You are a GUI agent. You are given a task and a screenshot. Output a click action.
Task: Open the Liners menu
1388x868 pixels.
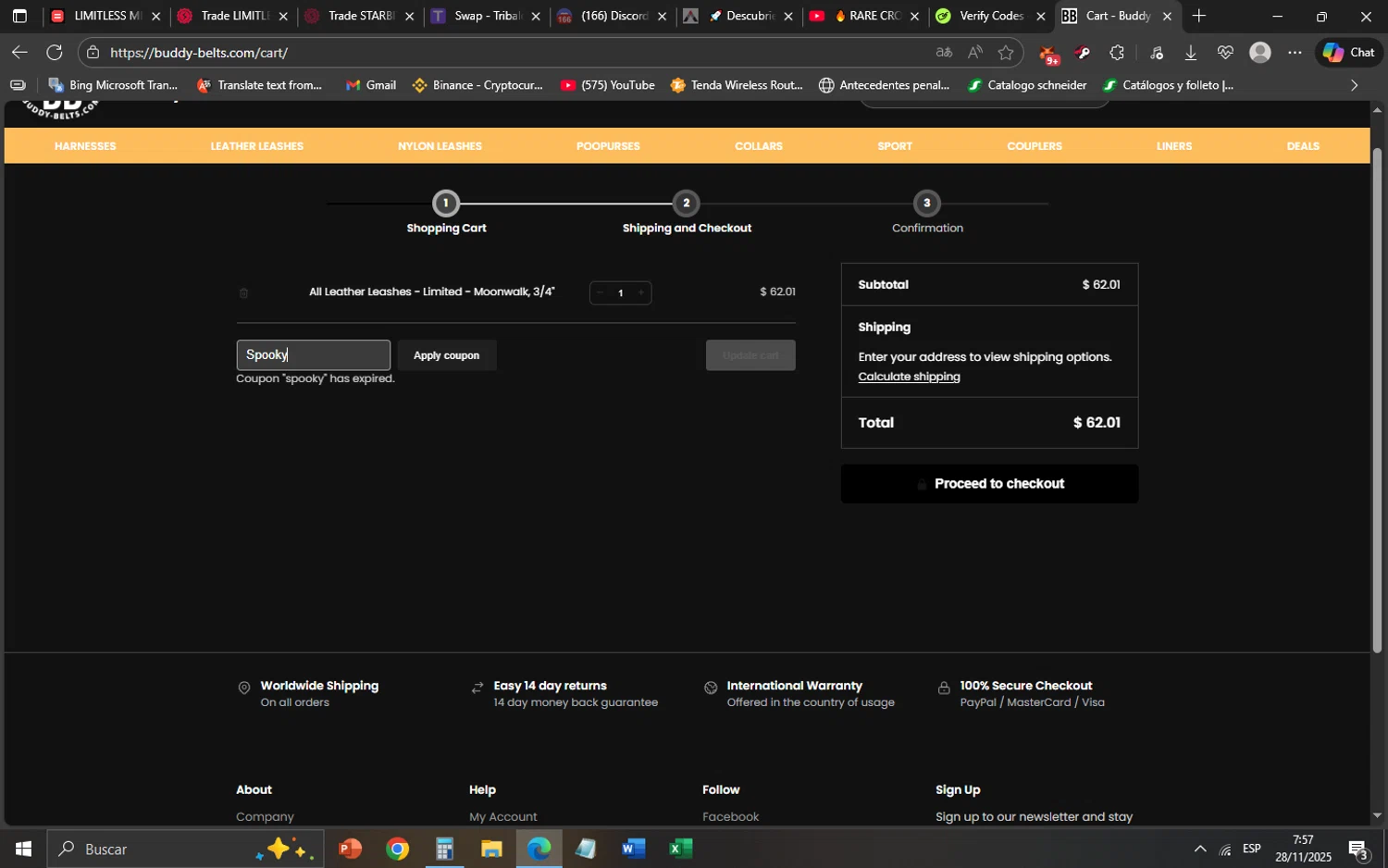coord(1174,146)
